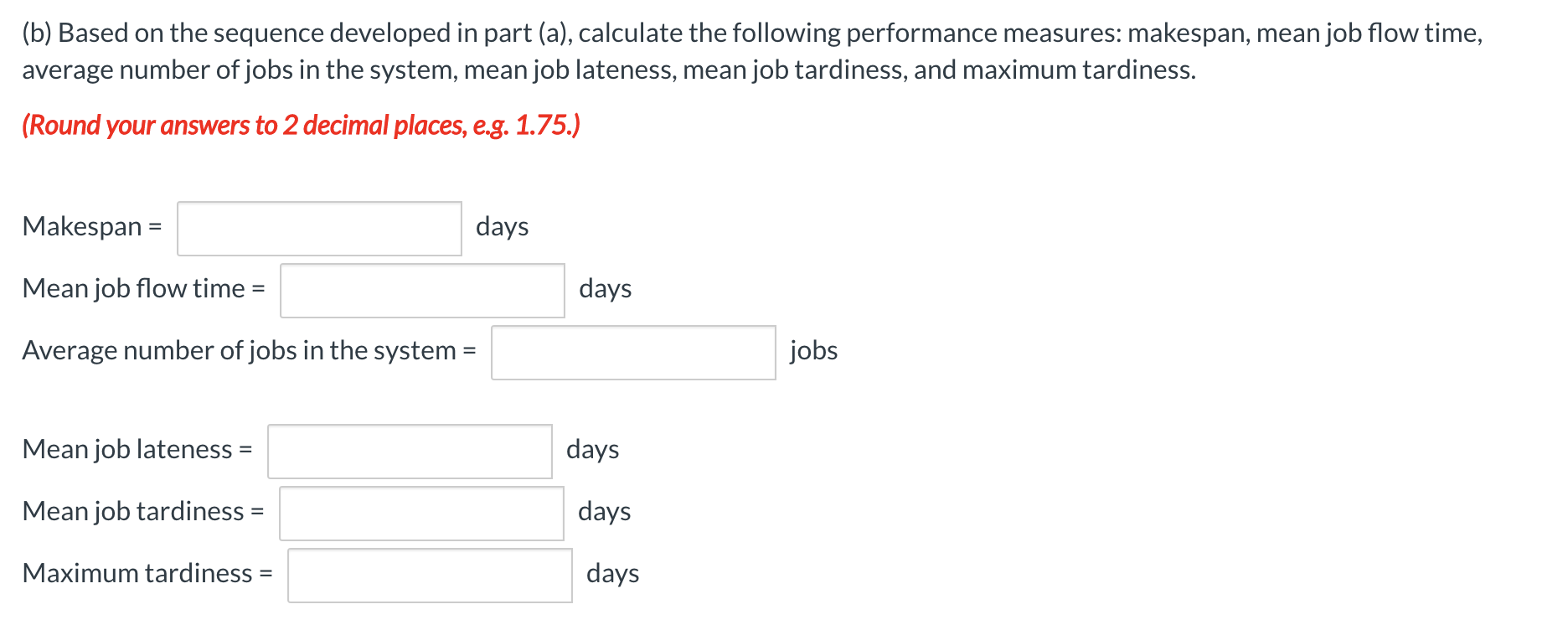Click the "Mean job lateness =" label
1568x630 pixels.
point(137,450)
